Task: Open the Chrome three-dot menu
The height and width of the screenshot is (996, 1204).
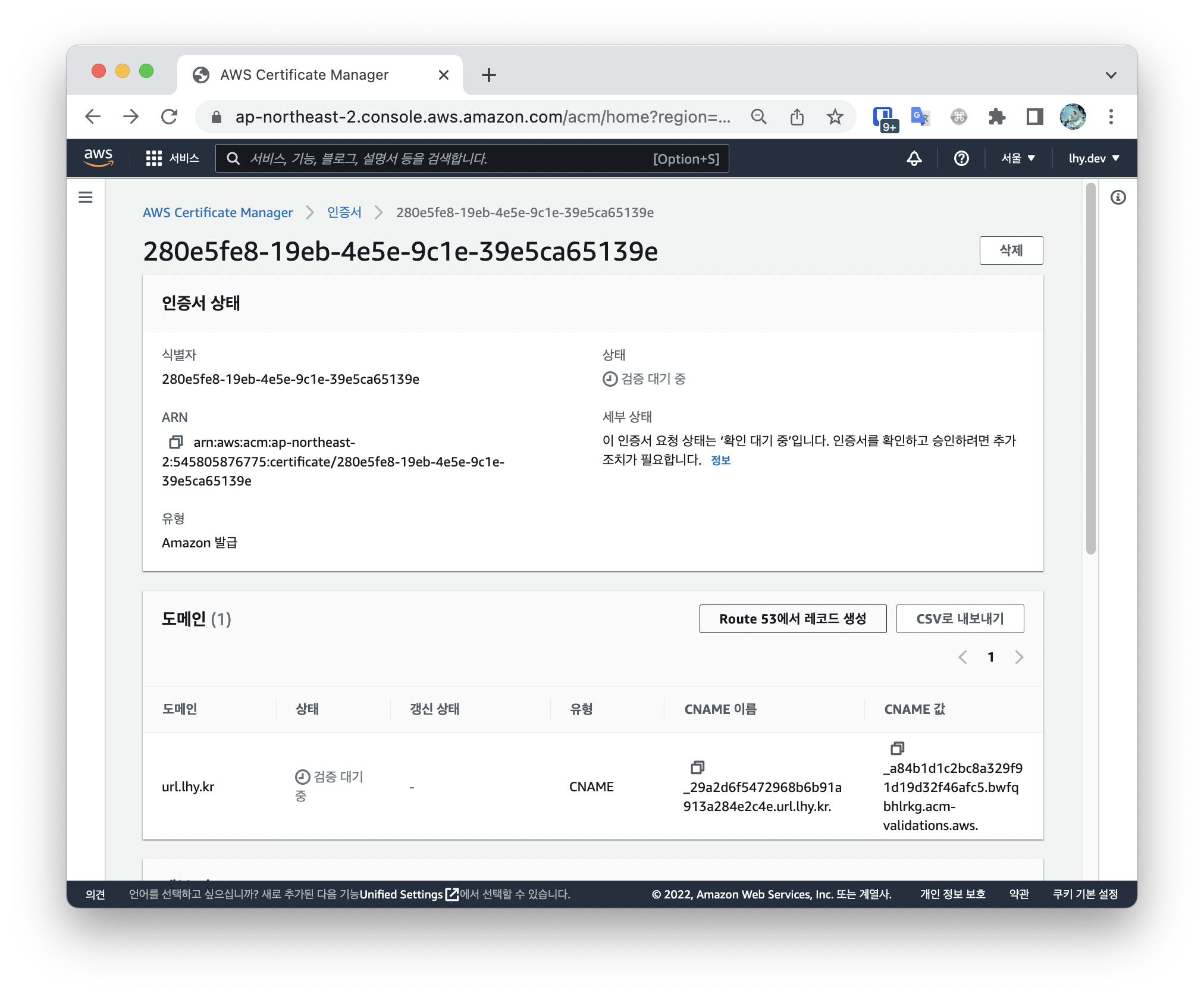Action: pos(1111,117)
